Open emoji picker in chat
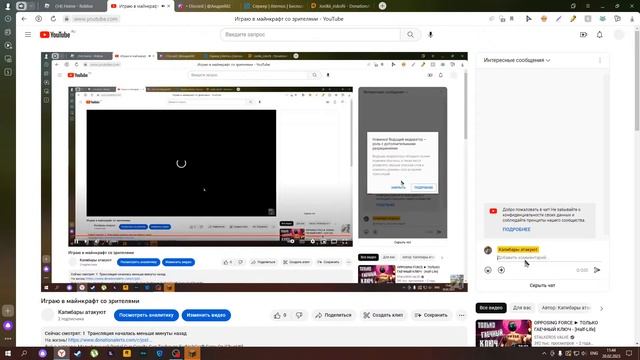The image size is (640, 360). [488, 270]
